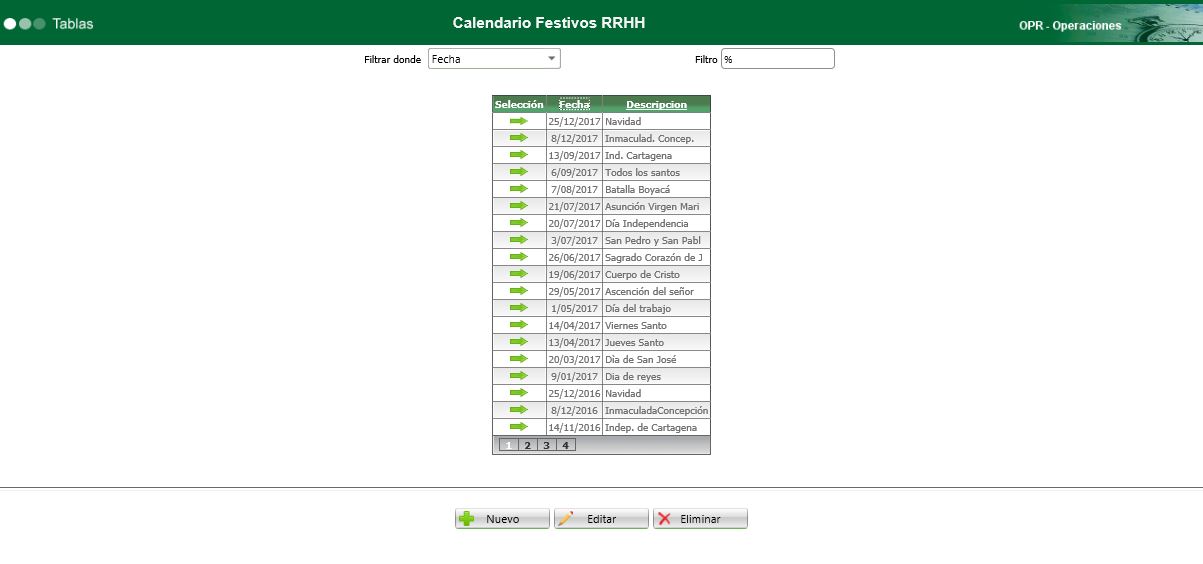Select the Jueves Santo row arrow

click(518, 342)
